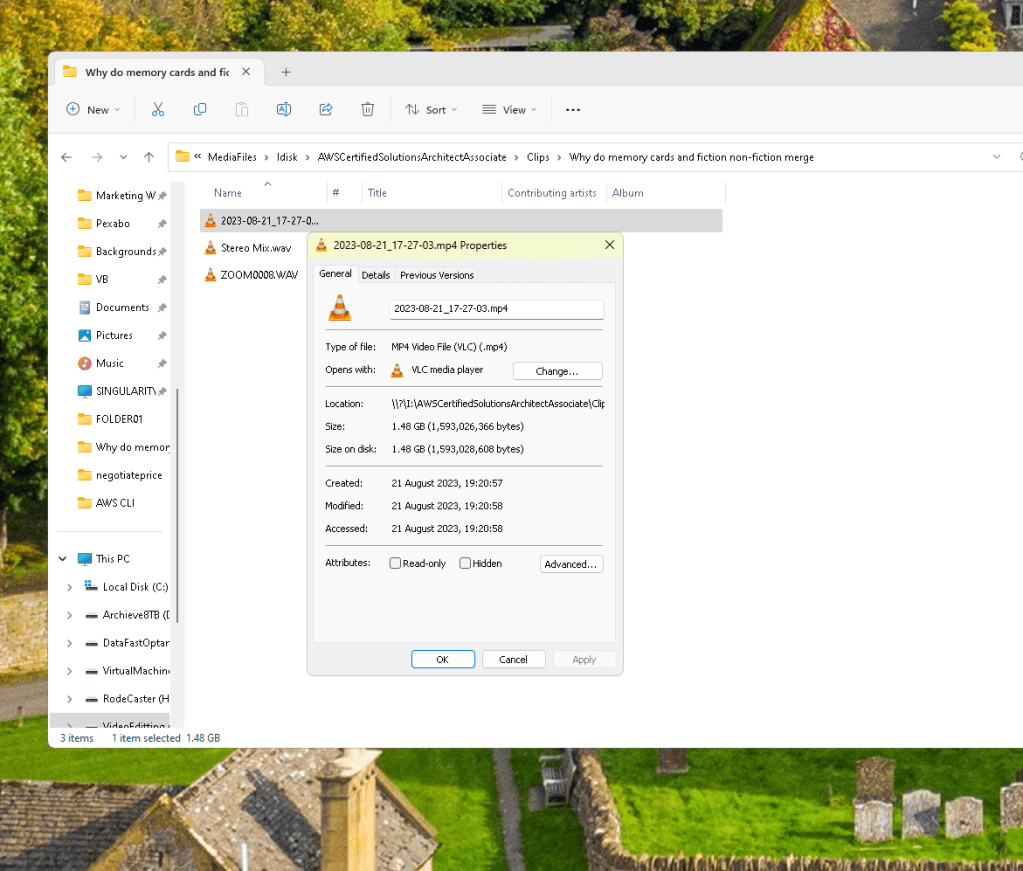Click the Rename icon in toolbar
Image resolution: width=1023 pixels, height=871 pixels.
click(x=284, y=110)
